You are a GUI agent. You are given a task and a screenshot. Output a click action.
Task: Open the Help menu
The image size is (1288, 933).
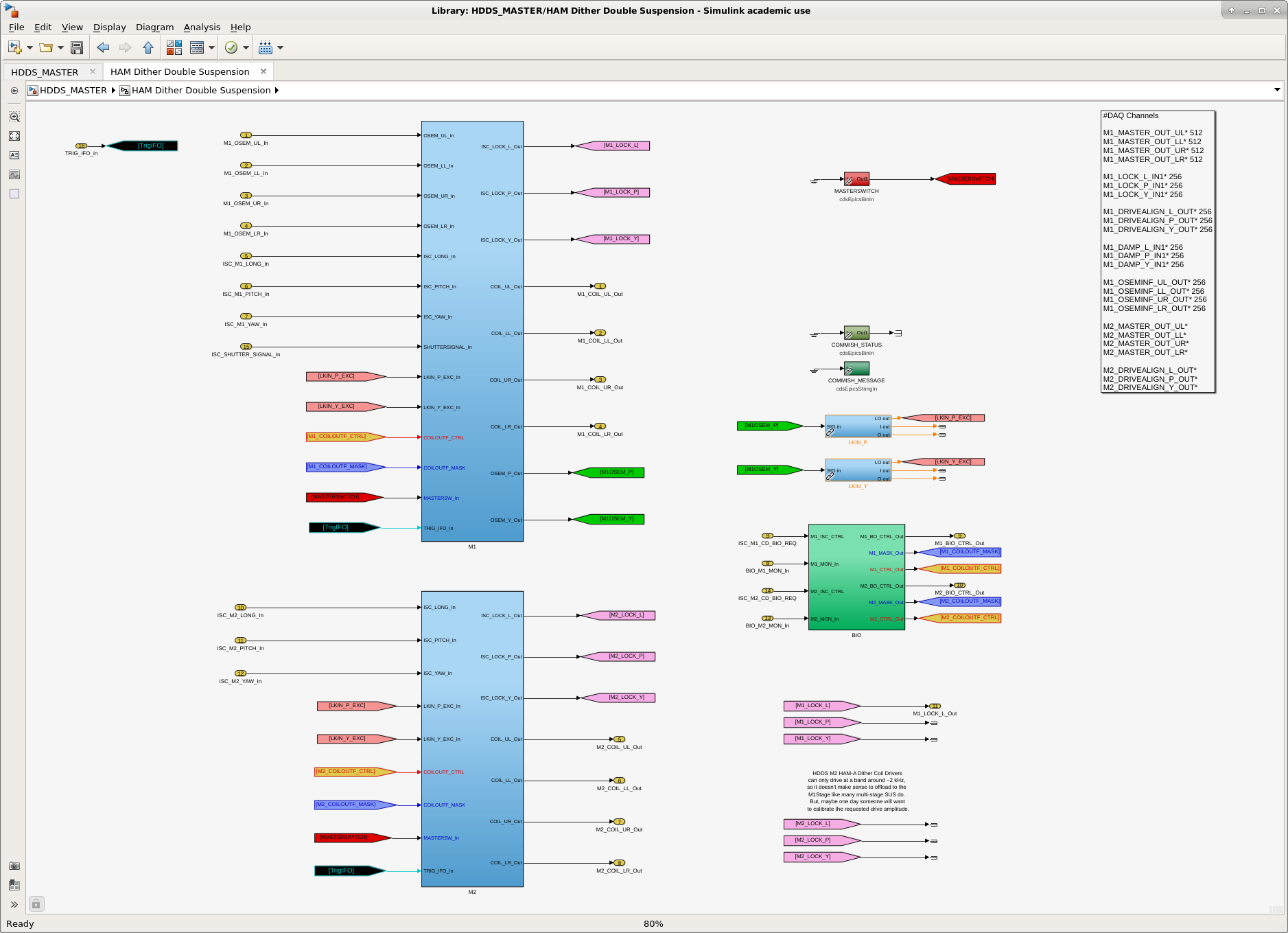pyautogui.click(x=240, y=27)
